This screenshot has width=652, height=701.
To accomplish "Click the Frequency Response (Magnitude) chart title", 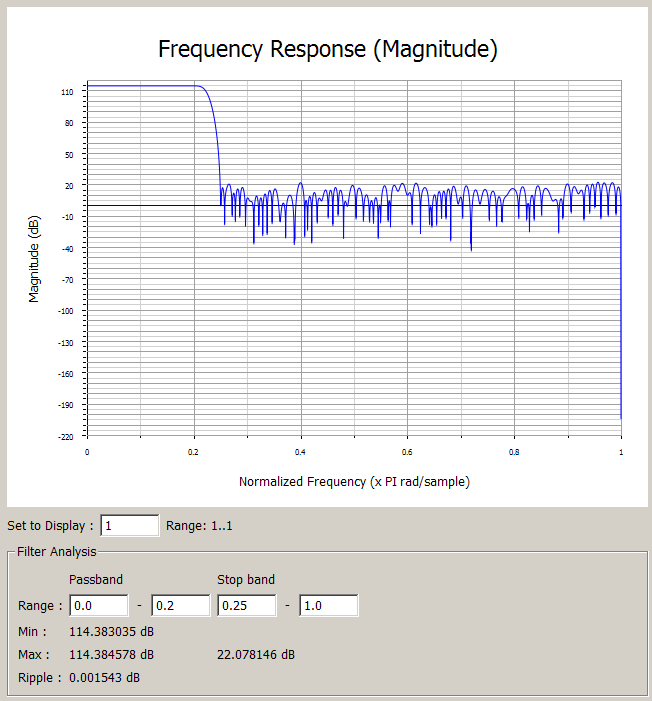I will [328, 49].
